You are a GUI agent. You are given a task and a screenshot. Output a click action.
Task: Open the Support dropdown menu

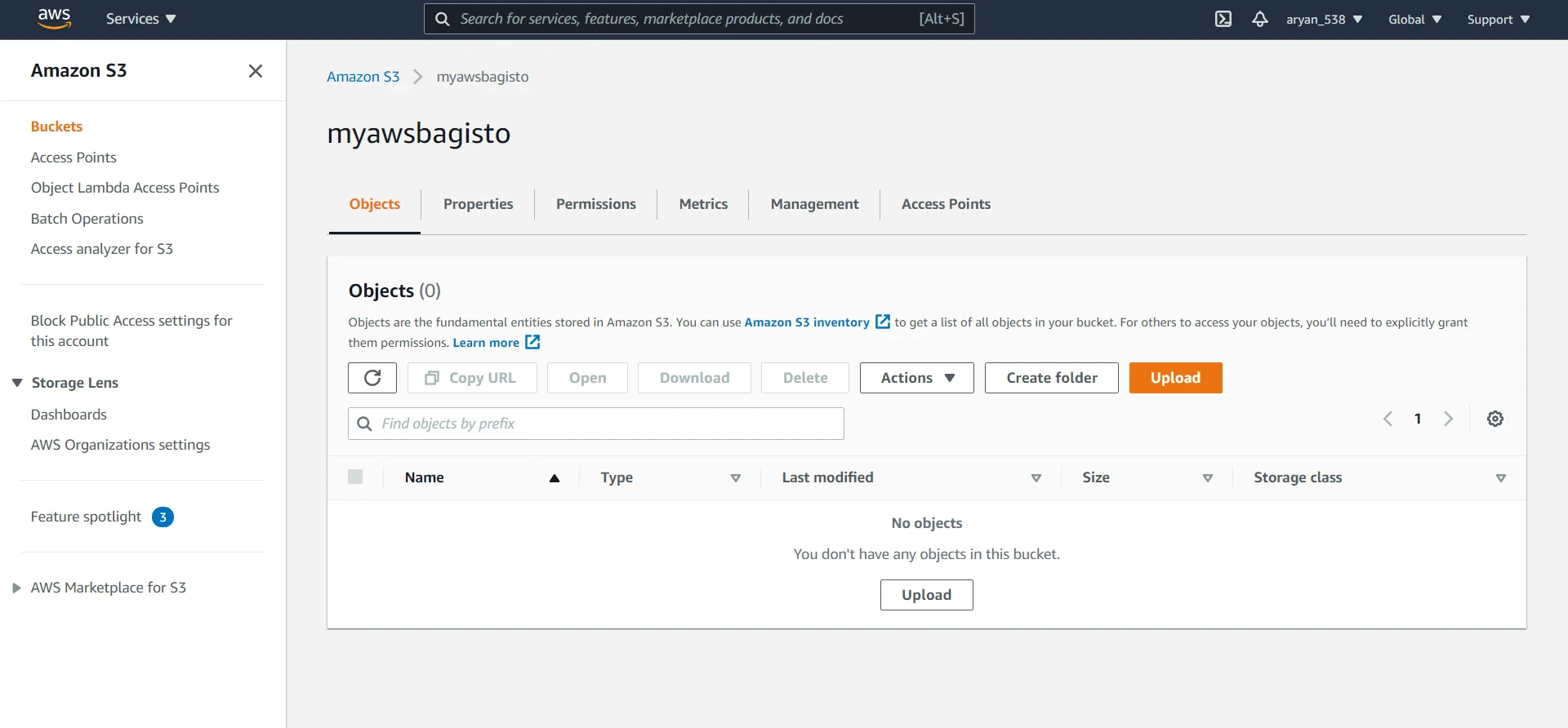[1498, 19]
